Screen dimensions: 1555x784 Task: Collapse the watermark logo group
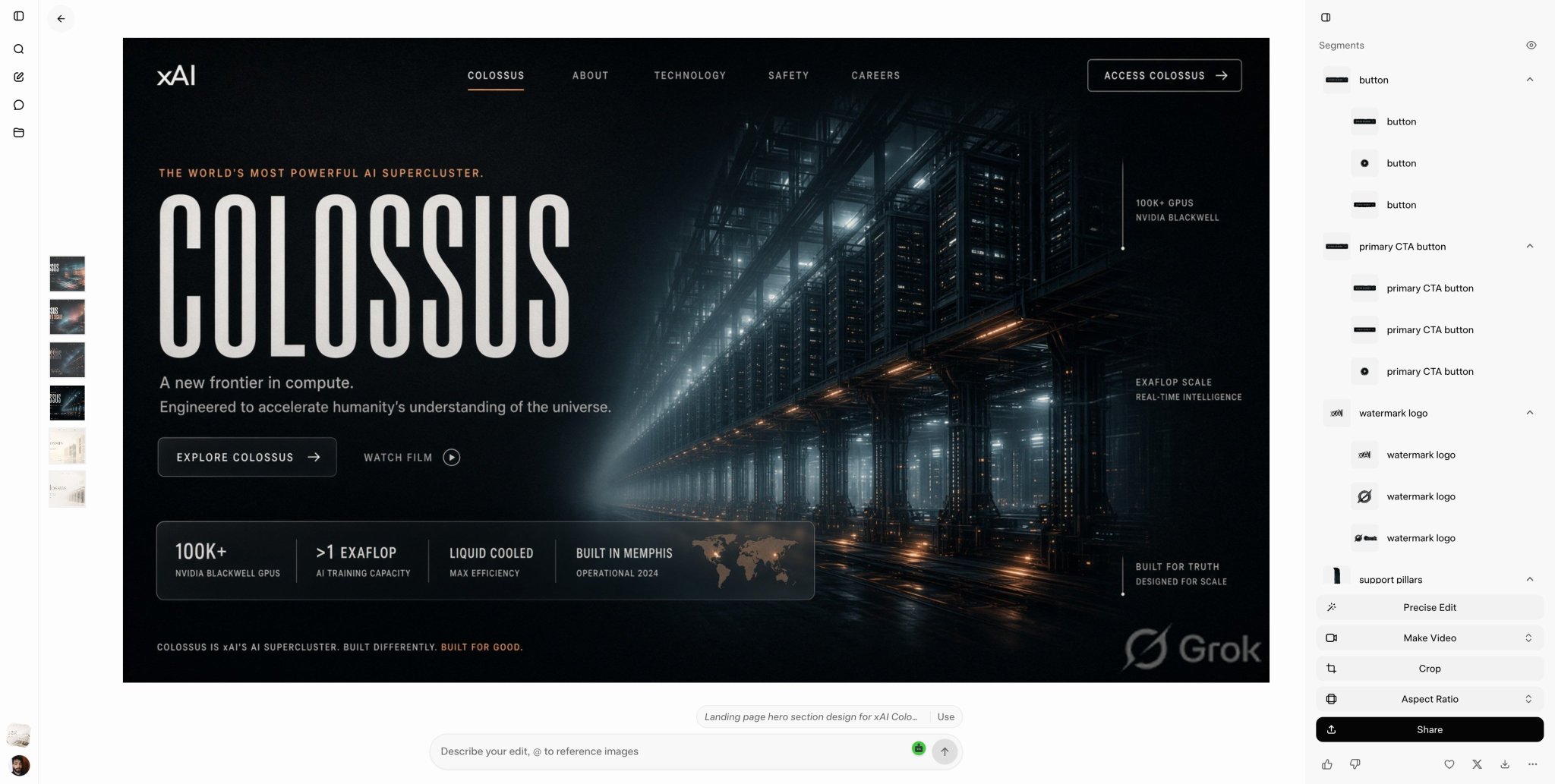[1530, 413]
